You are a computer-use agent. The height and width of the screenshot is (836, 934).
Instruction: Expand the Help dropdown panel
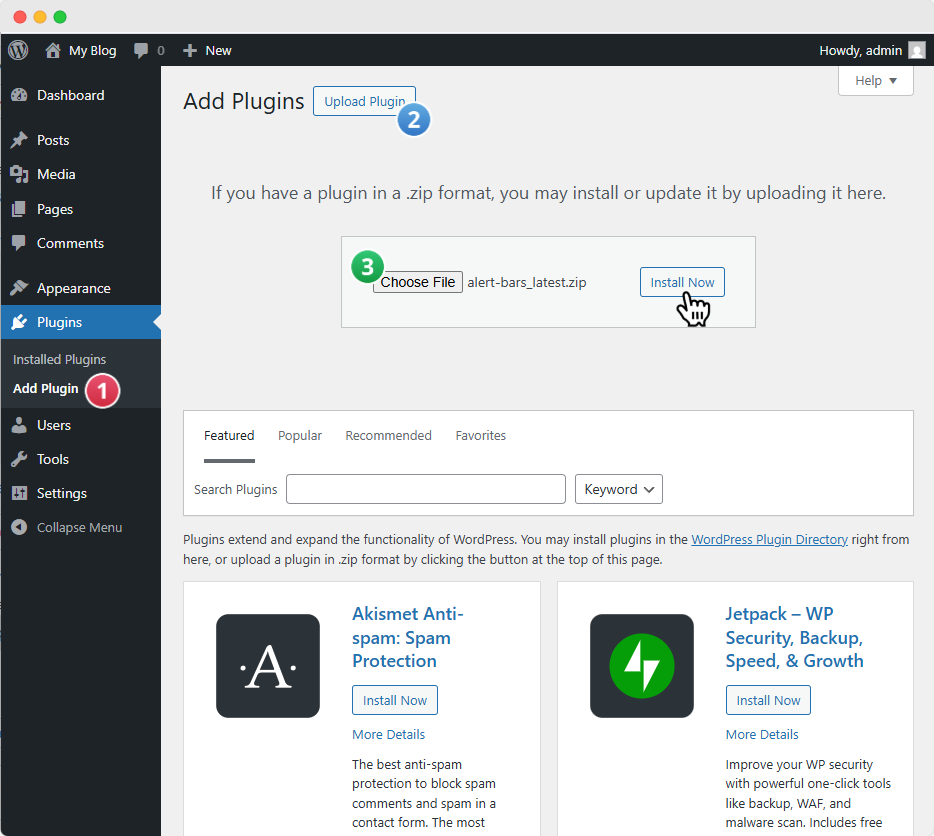tap(876, 81)
